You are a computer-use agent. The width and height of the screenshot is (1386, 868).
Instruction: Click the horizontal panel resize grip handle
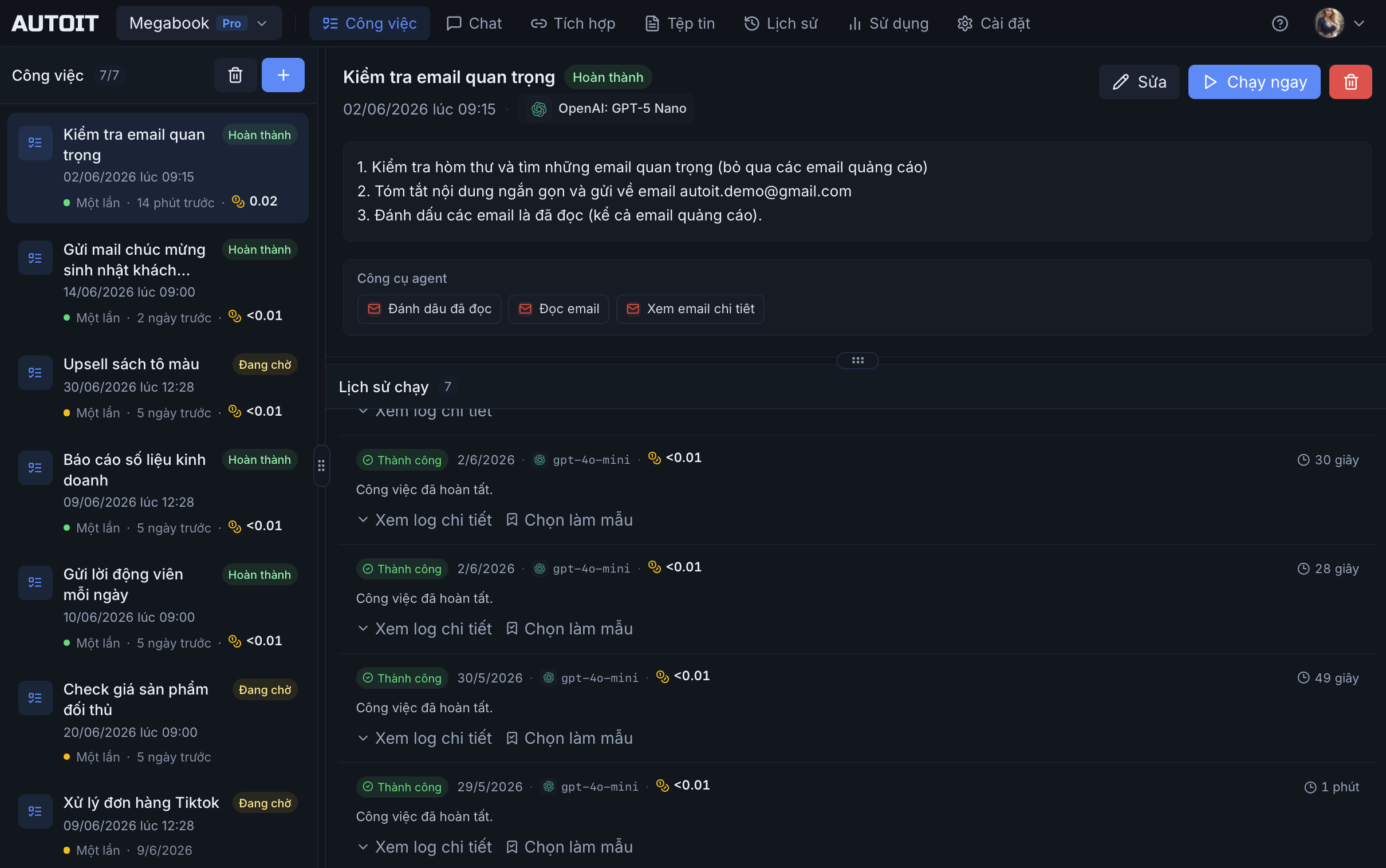pos(857,361)
